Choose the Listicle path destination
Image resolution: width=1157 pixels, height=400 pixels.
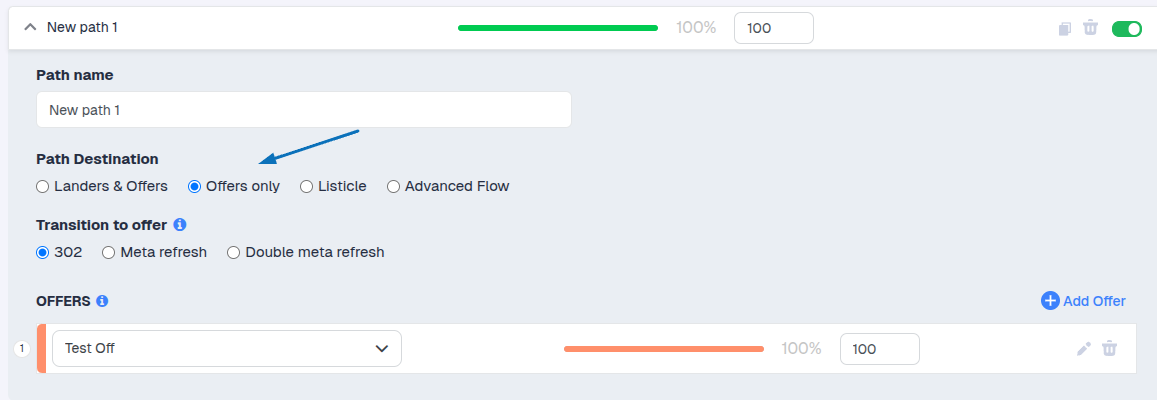click(x=307, y=186)
